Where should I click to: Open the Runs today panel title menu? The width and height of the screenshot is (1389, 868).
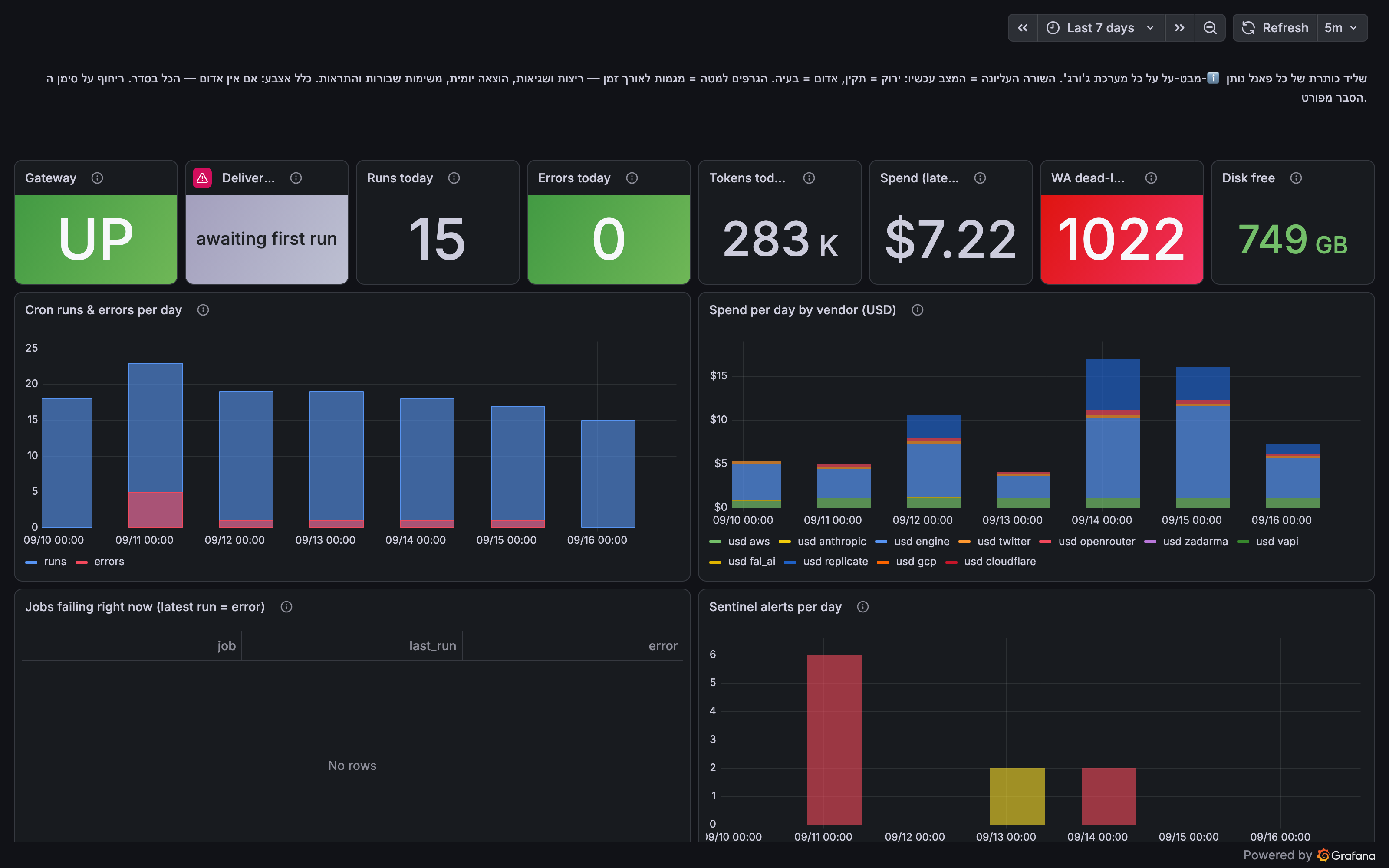[x=400, y=178]
